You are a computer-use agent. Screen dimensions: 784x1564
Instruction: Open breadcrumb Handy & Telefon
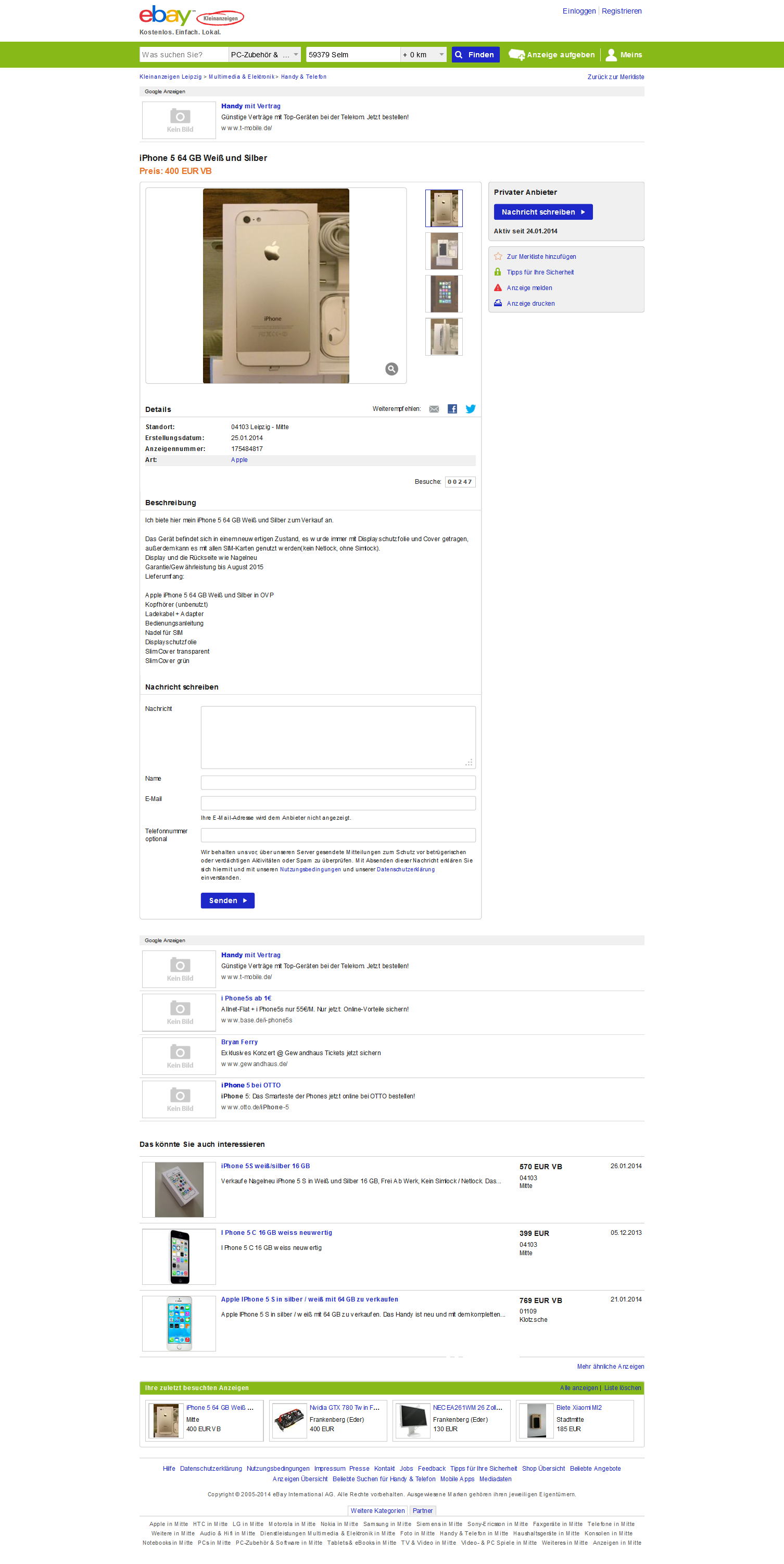(304, 77)
